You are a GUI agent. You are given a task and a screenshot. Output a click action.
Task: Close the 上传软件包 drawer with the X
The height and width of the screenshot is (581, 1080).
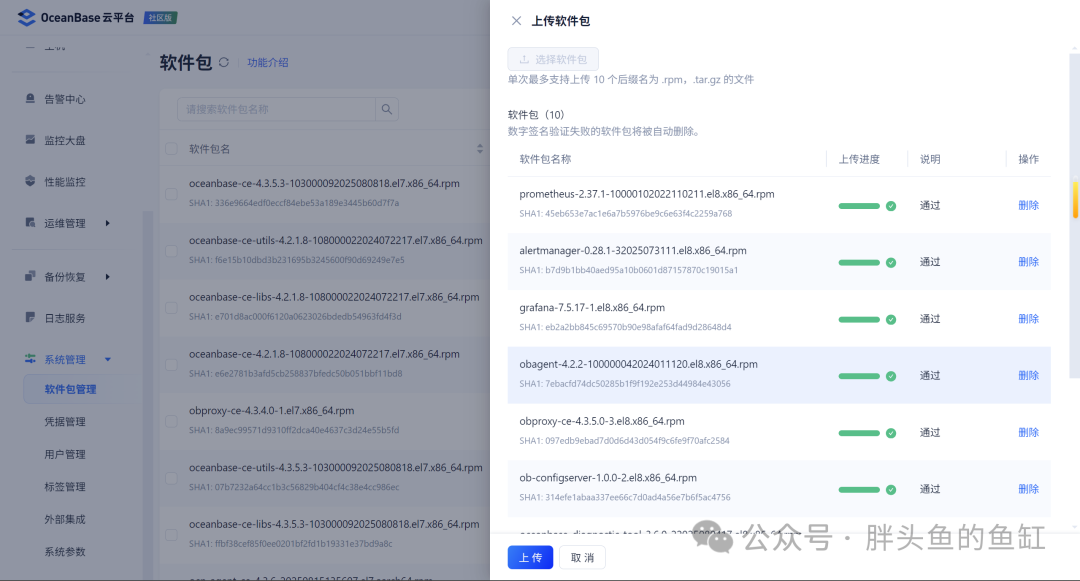(x=516, y=21)
